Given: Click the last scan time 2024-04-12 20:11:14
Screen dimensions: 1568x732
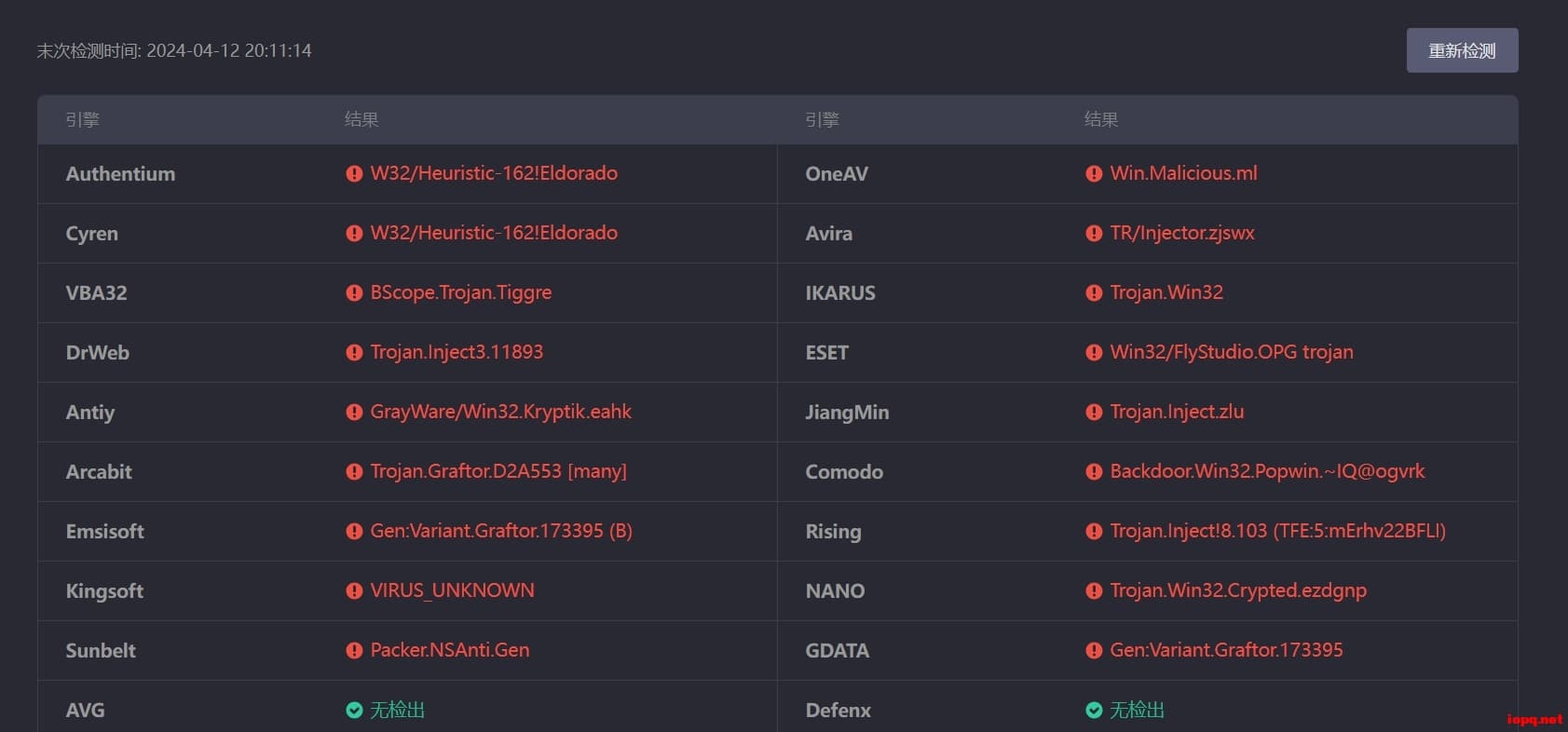Looking at the screenshot, I should coord(229,50).
